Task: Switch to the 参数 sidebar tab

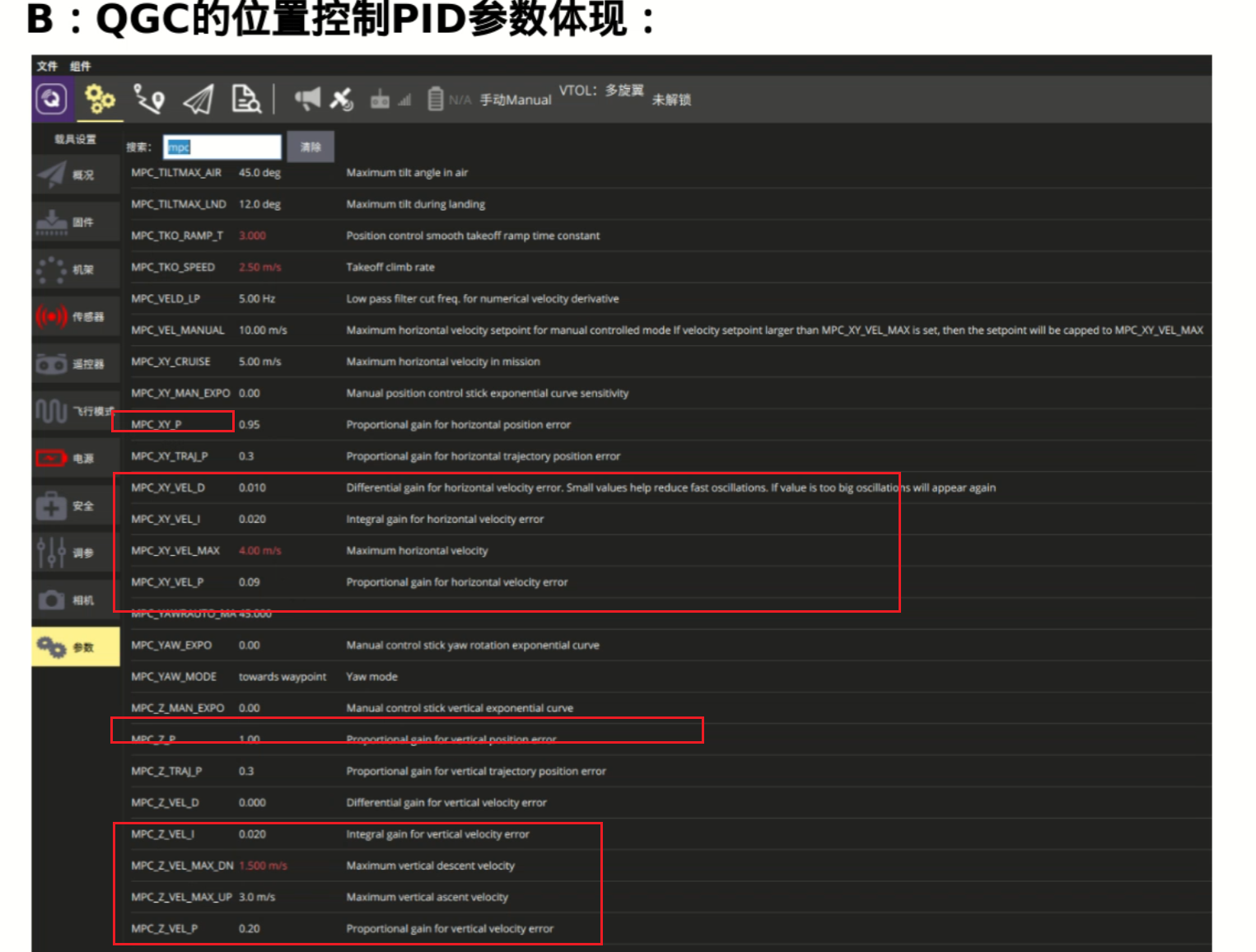Action: [75, 647]
